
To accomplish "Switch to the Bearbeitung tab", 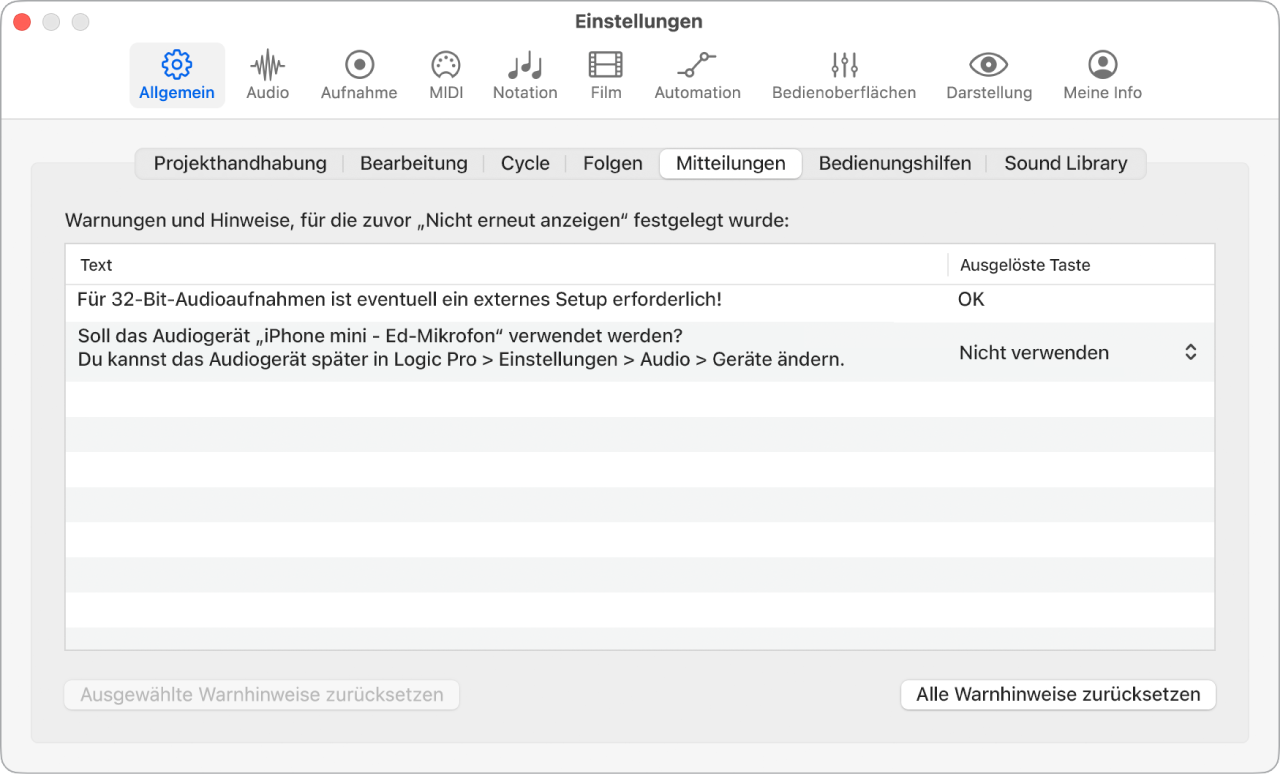I will click(x=413, y=163).
